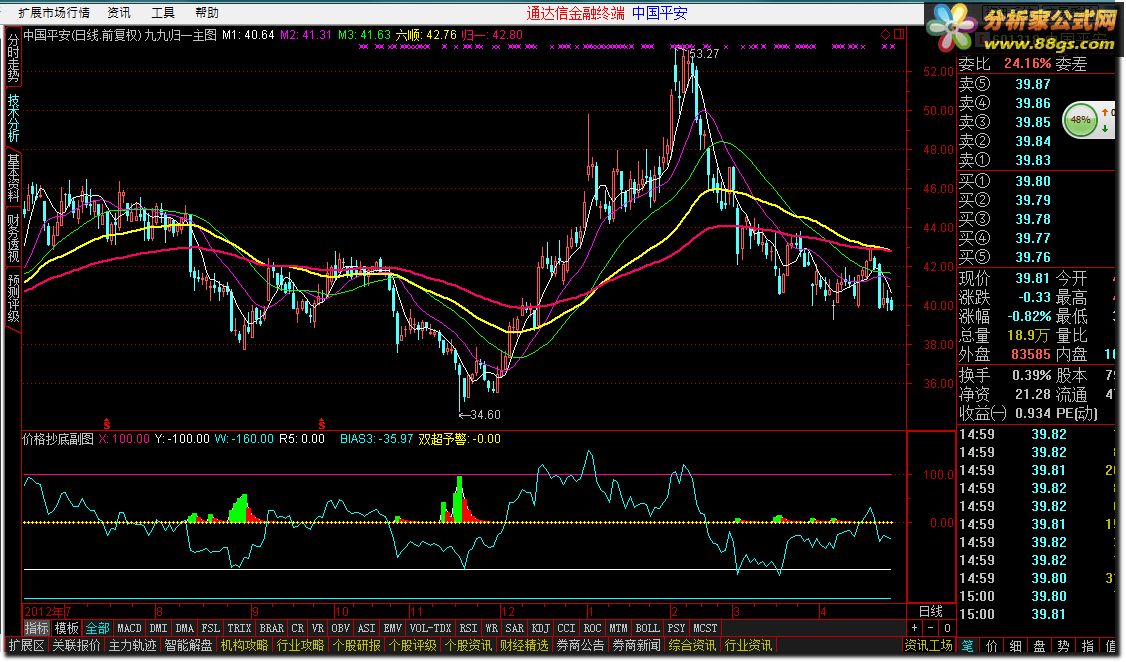
Task: Click the minus zoom button below 日线
Action: 931,628
